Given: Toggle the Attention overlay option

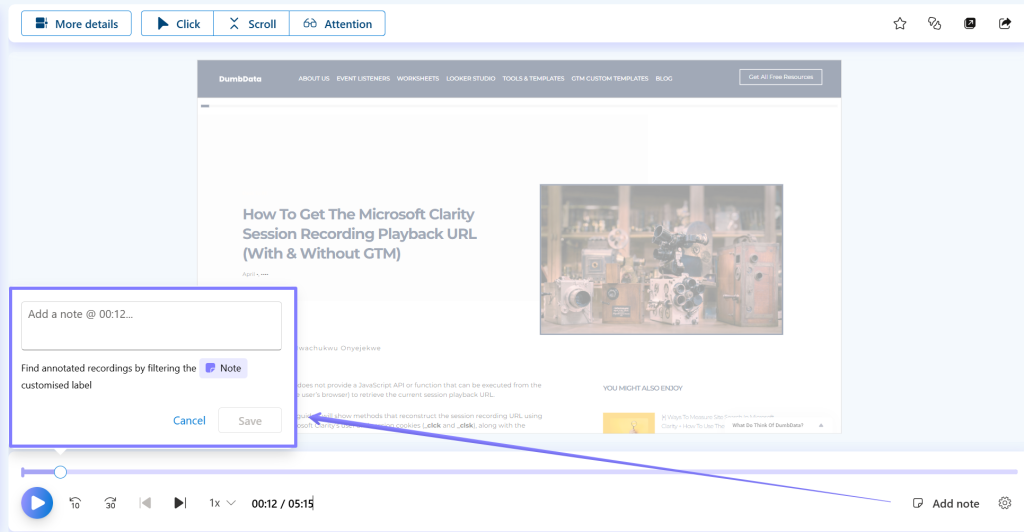Looking at the screenshot, I should coord(337,24).
